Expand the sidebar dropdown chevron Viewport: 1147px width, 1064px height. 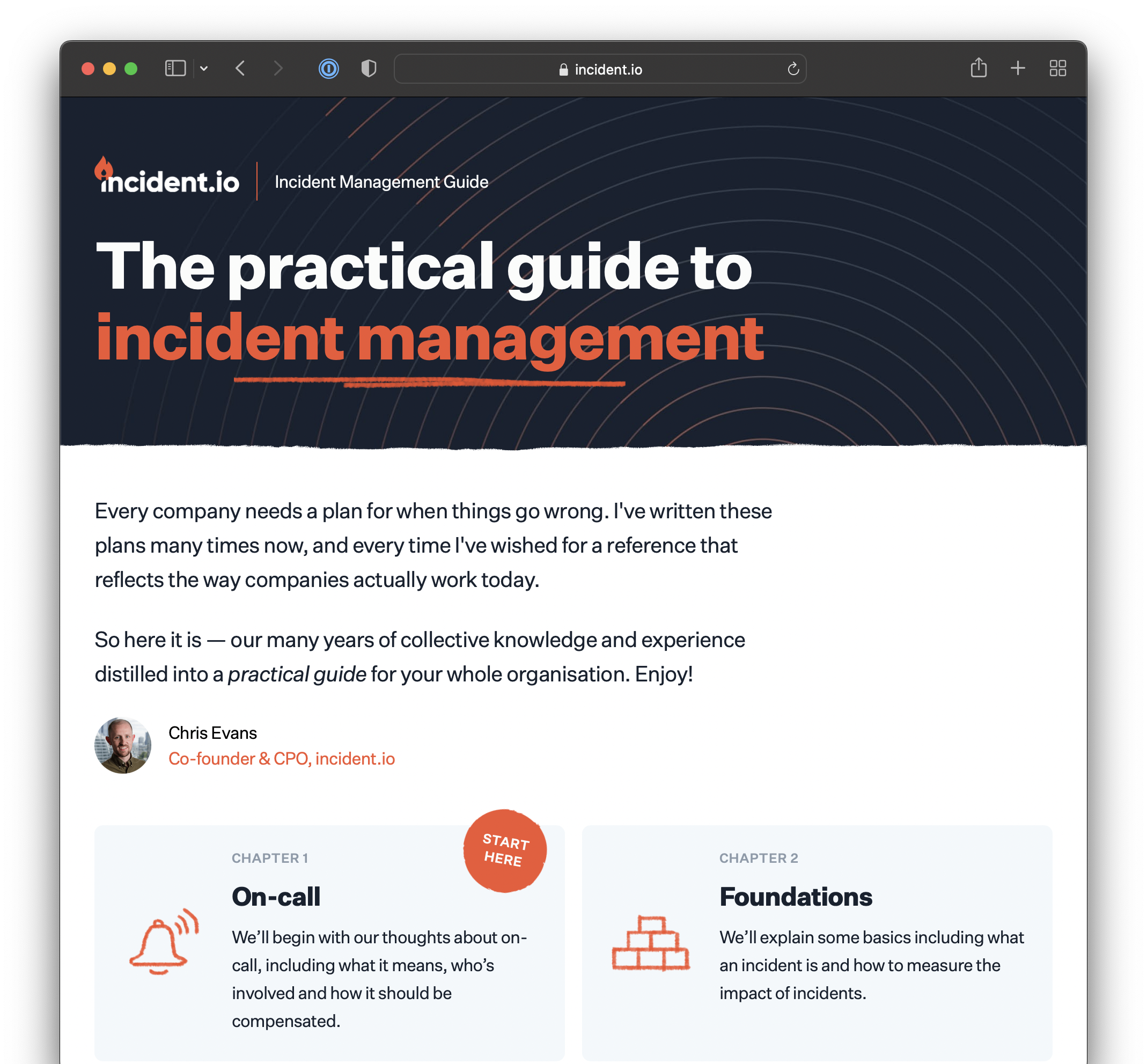[x=204, y=69]
